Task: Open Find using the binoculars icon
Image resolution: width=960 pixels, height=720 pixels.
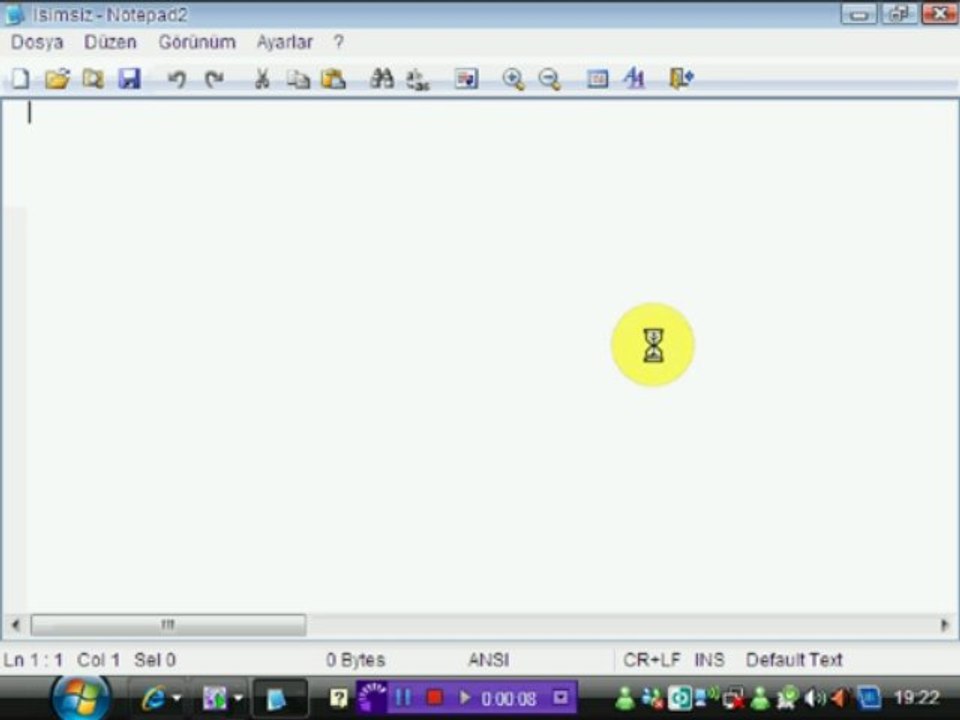Action: click(x=382, y=78)
